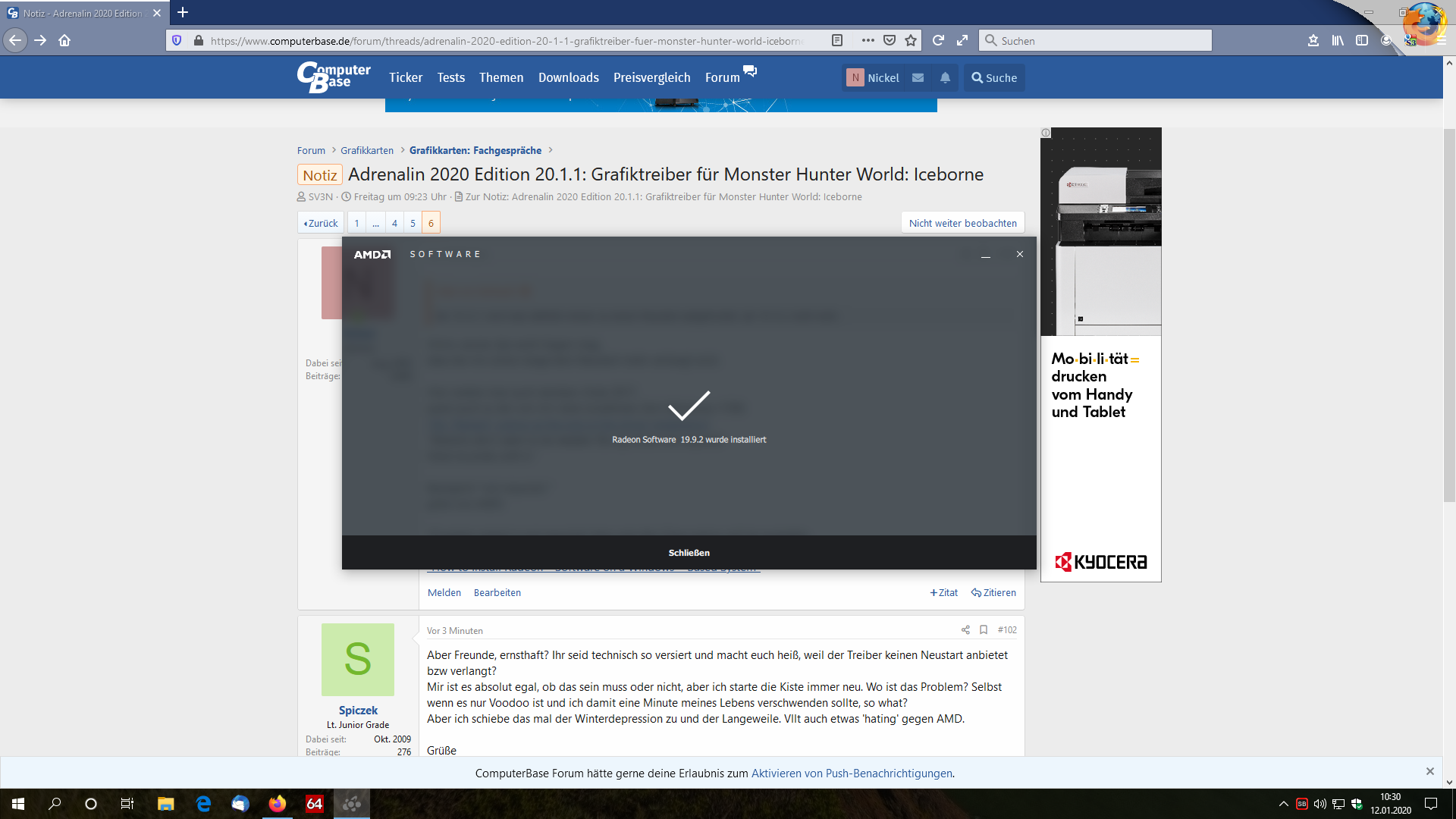The image size is (1456, 819).
Task: Open Firefox library icon in toolbar
Action: [x=1338, y=41]
